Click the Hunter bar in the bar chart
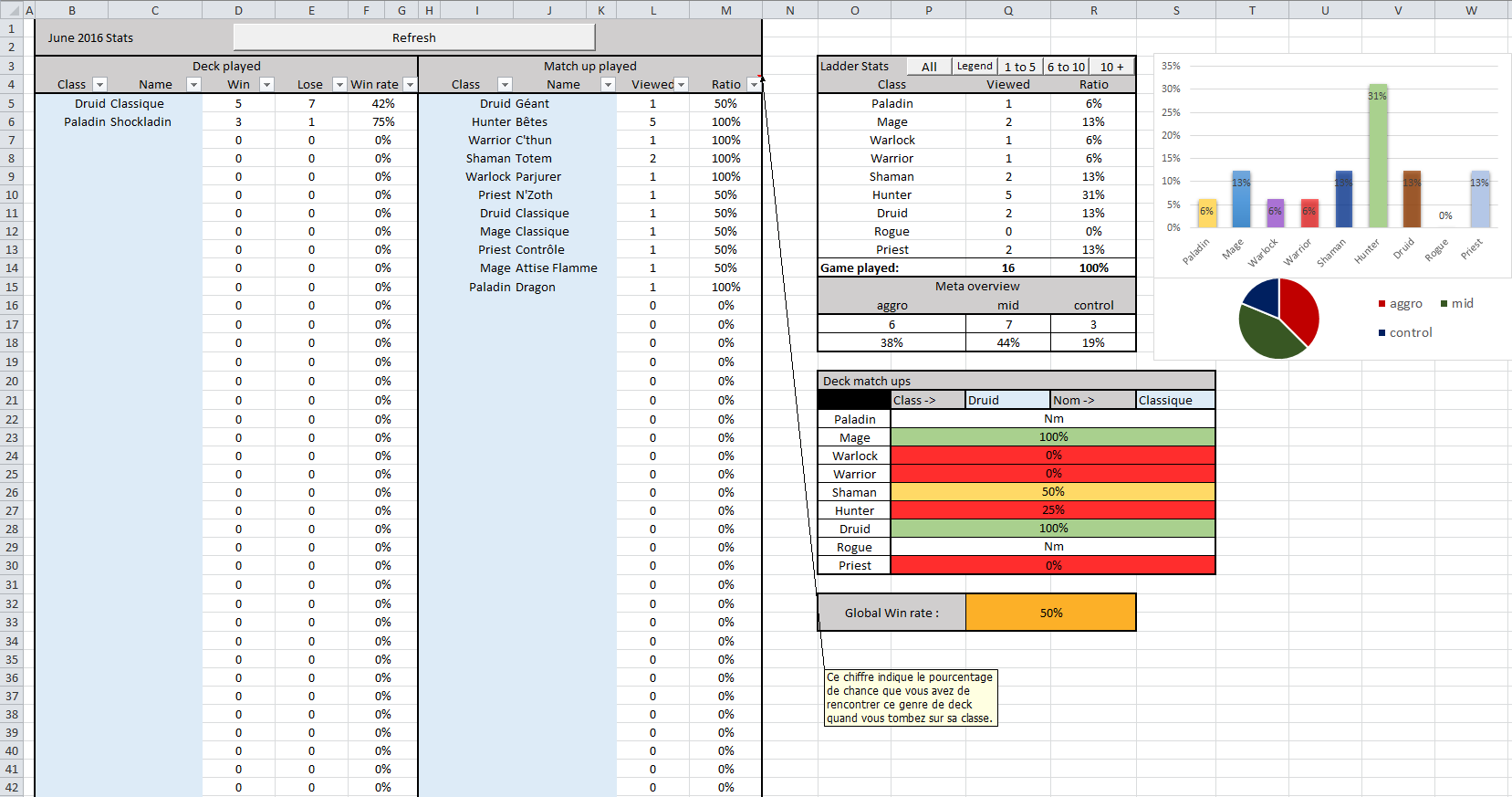 click(1377, 155)
